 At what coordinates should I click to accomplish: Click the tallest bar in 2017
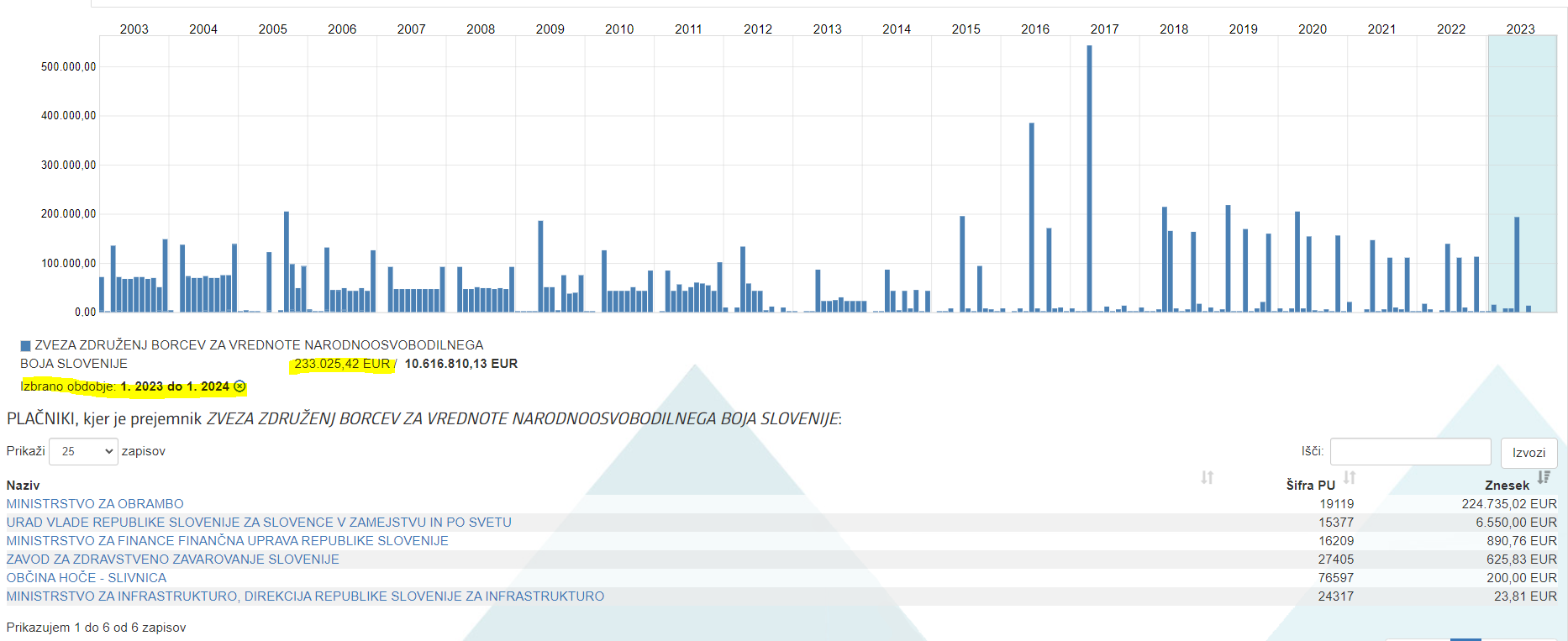coord(1090,178)
